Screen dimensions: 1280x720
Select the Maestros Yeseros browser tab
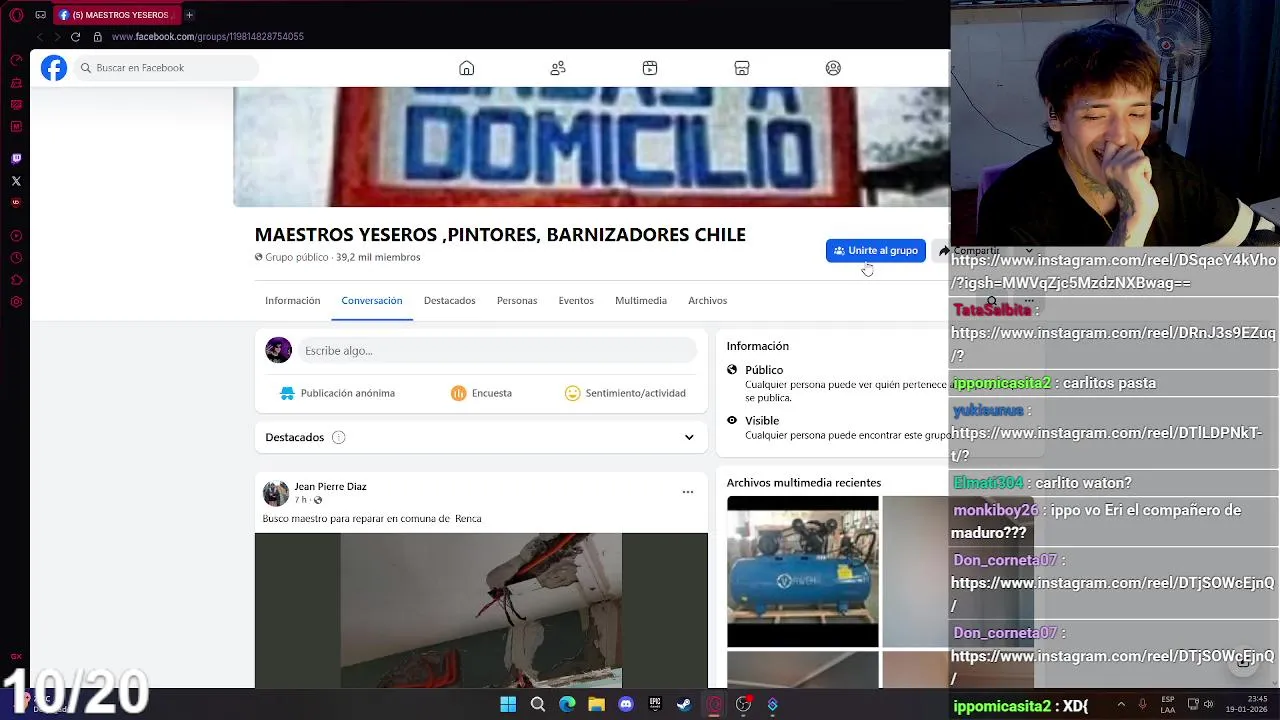pyautogui.click(x=117, y=15)
